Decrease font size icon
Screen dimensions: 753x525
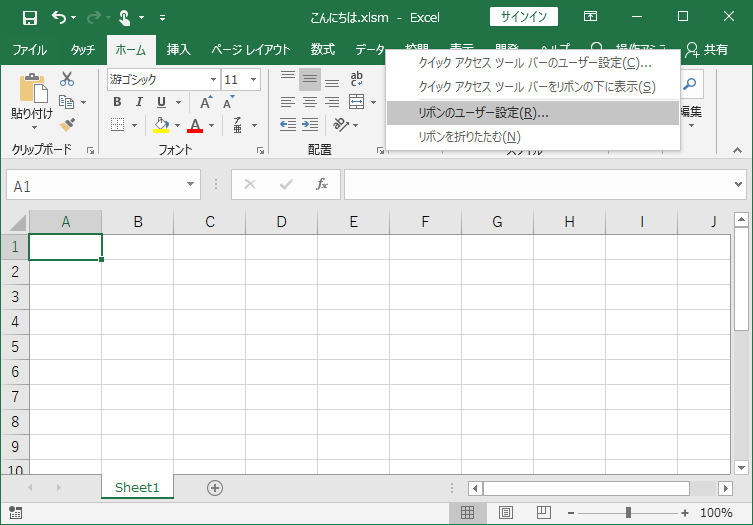(228, 102)
